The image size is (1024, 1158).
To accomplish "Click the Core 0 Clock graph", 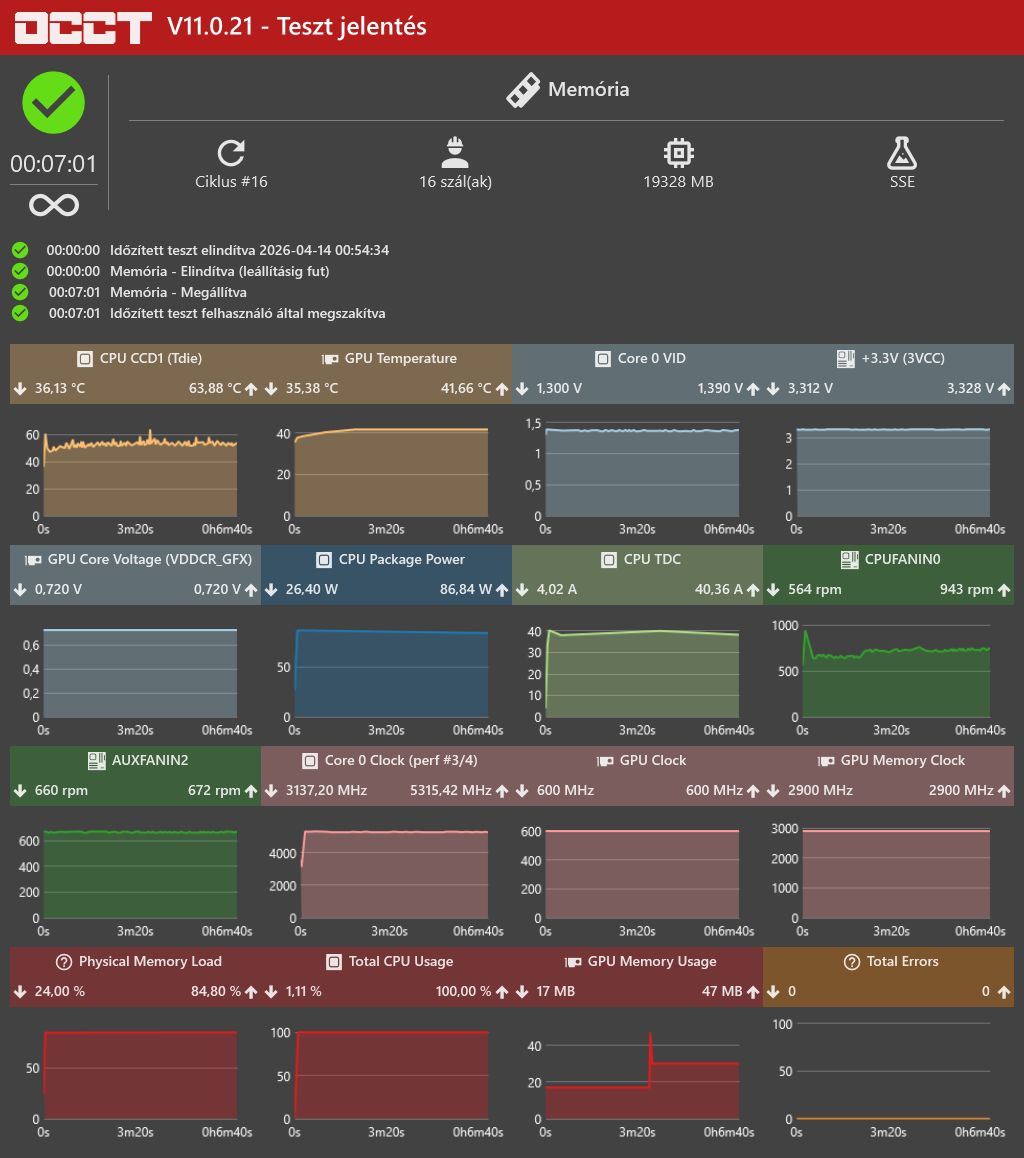I will click(x=394, y=874).
